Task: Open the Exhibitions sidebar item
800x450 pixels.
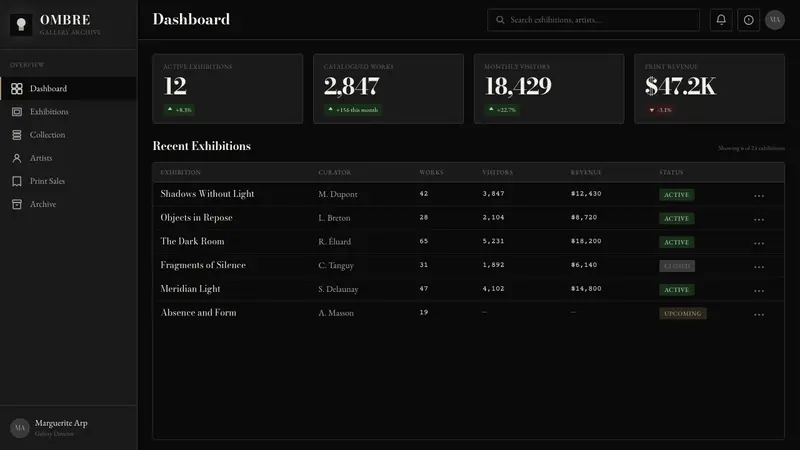Action: pyautogui.click(x=68, y=112)
